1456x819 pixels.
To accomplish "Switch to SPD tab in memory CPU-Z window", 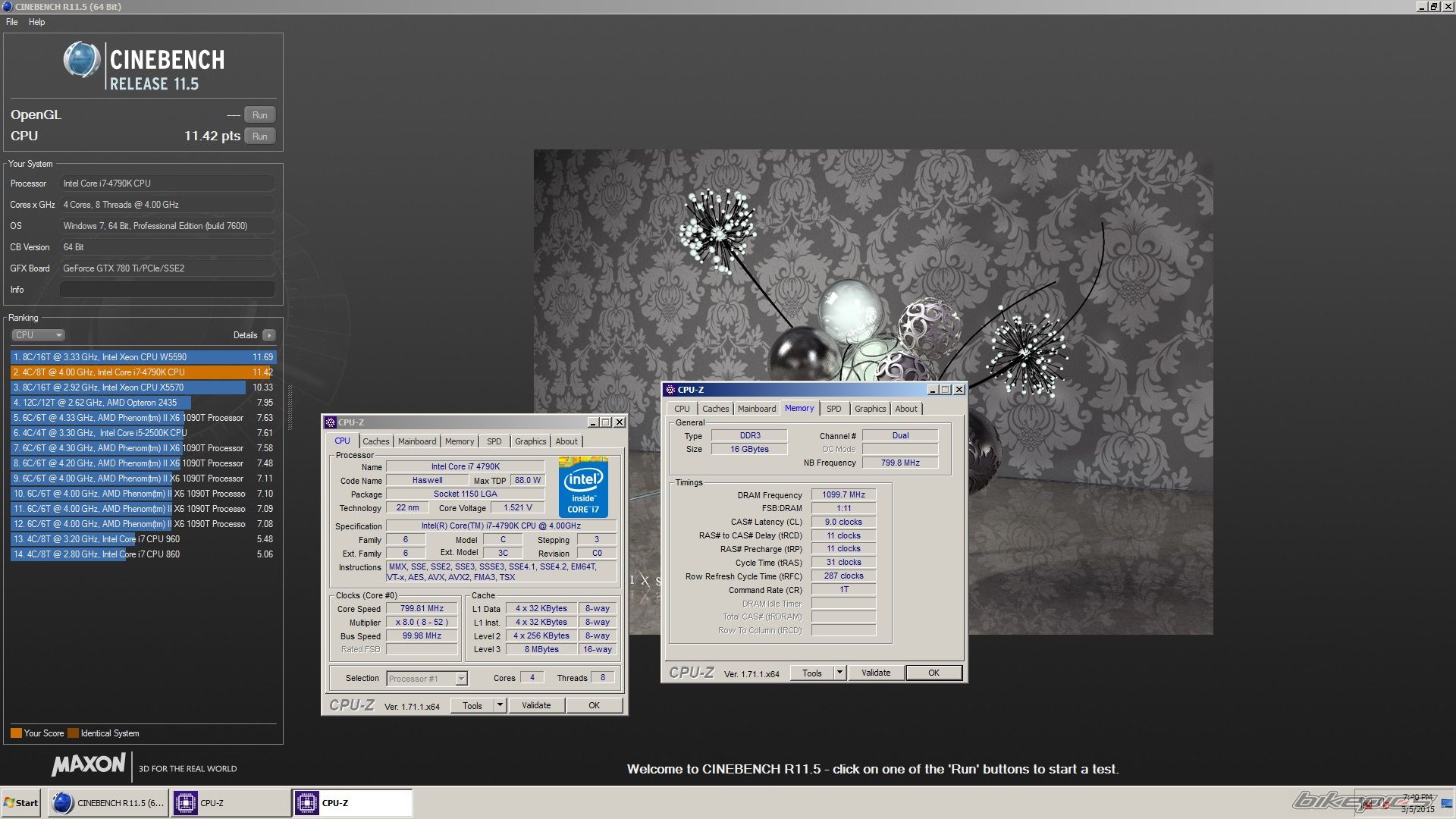I will (x=834, y=409).
